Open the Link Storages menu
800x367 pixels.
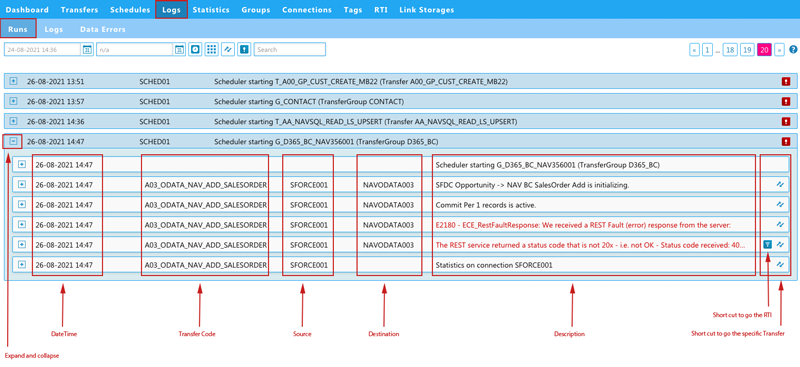pyautogui.click(x=427, y=10)
